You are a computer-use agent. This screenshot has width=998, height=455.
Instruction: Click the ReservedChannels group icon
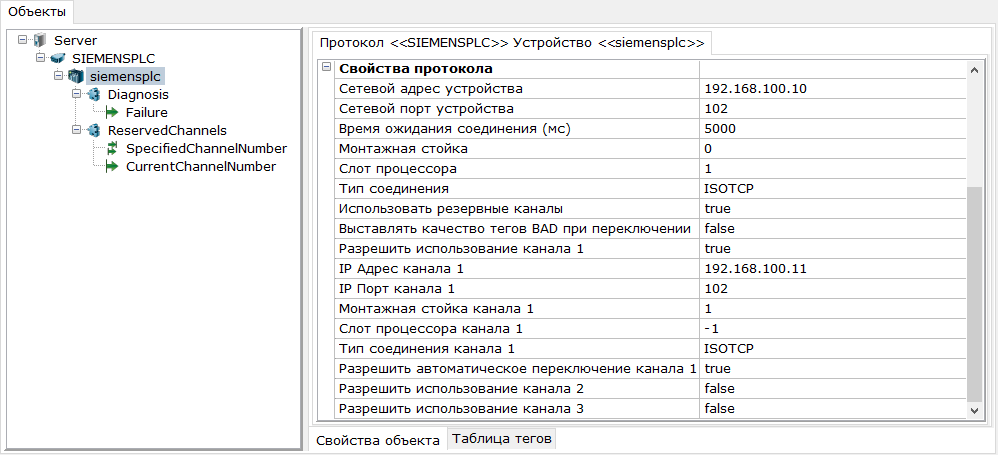94,130
